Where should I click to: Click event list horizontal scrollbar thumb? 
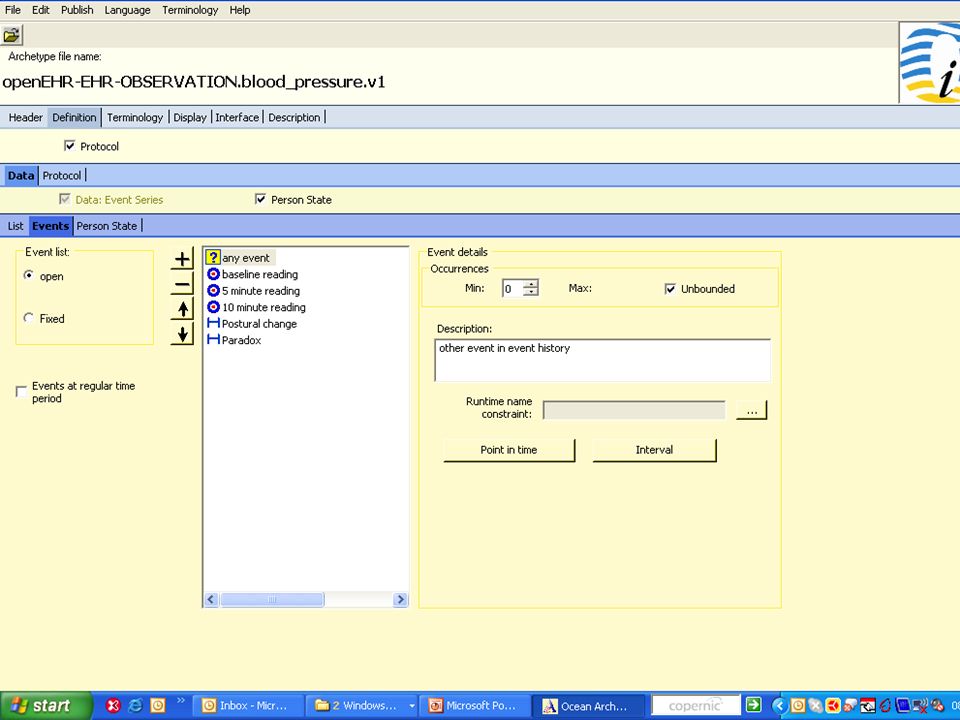pyautogui.click(x=272, y=599)
